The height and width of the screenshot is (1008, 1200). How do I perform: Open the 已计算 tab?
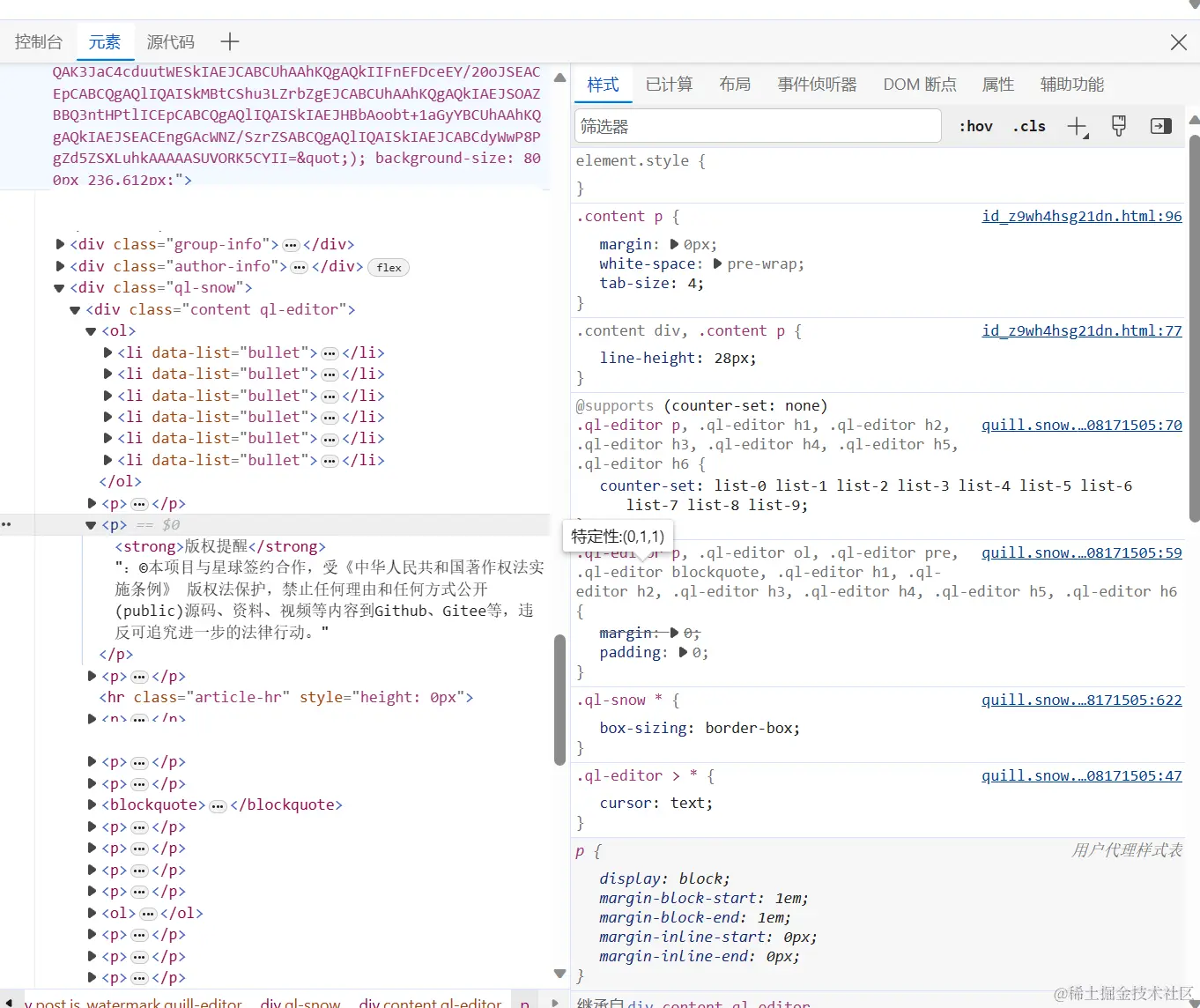670,85
